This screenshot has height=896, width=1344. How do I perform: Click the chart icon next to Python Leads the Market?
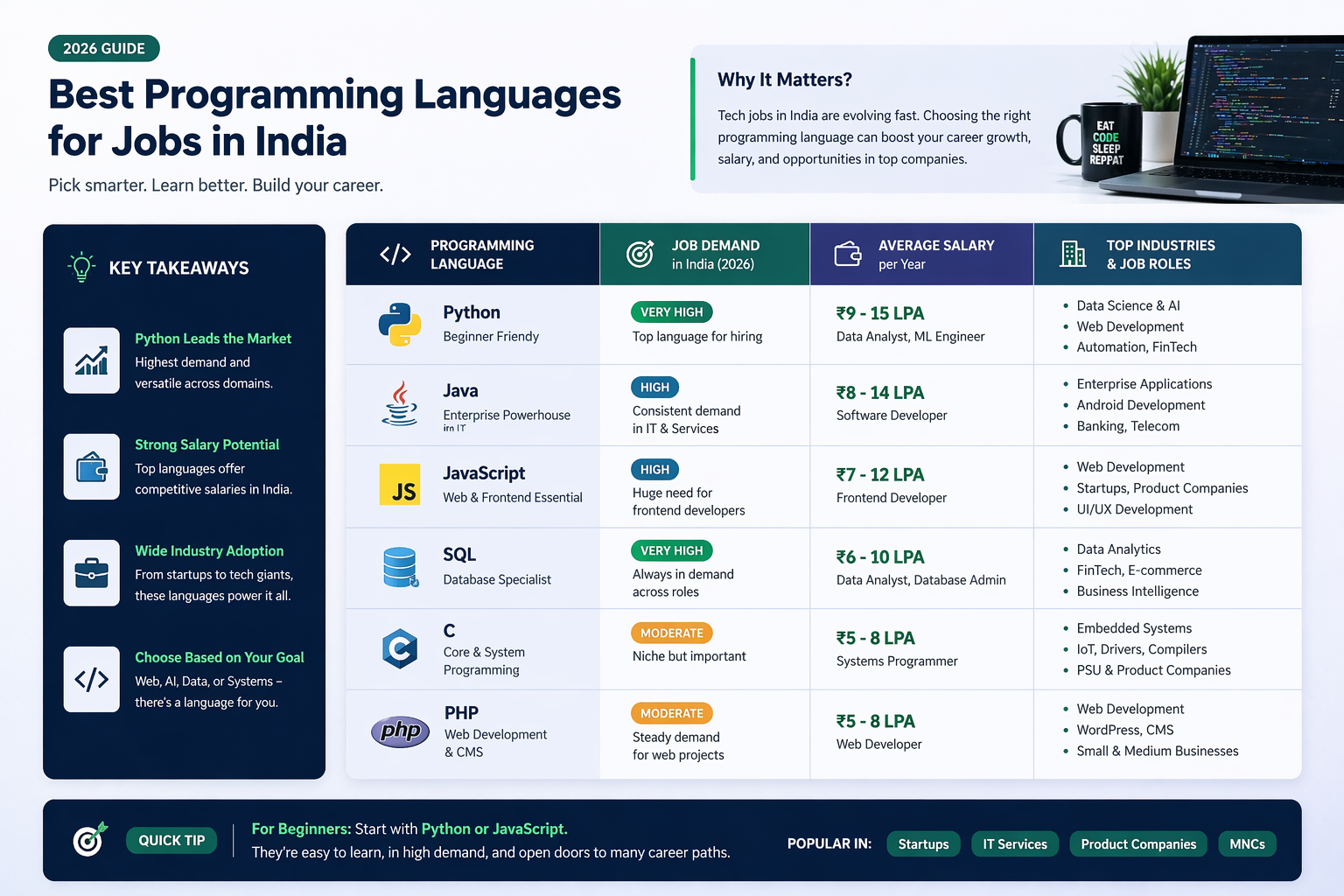92,360
